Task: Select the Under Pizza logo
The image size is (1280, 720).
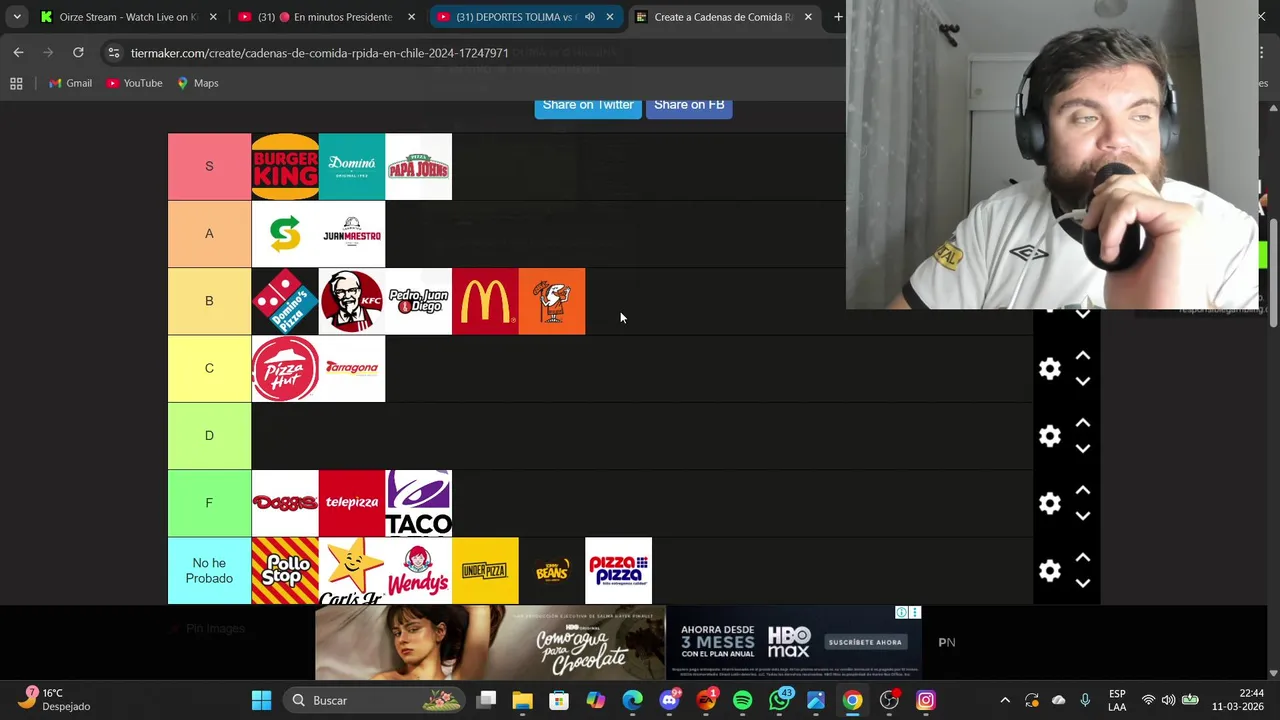Action: click(x=485, y=570)
